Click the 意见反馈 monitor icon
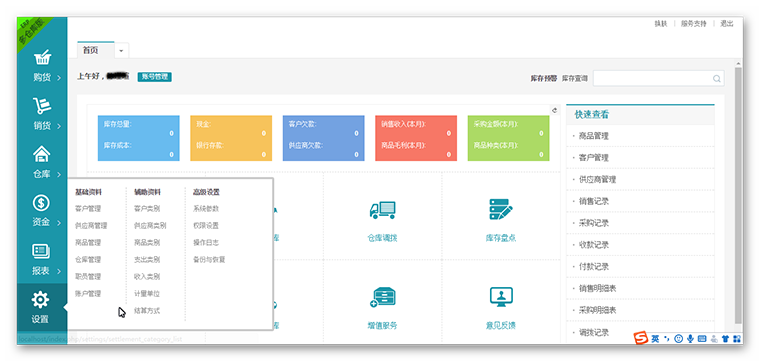760x361 pixels. (x=501, y=297)
